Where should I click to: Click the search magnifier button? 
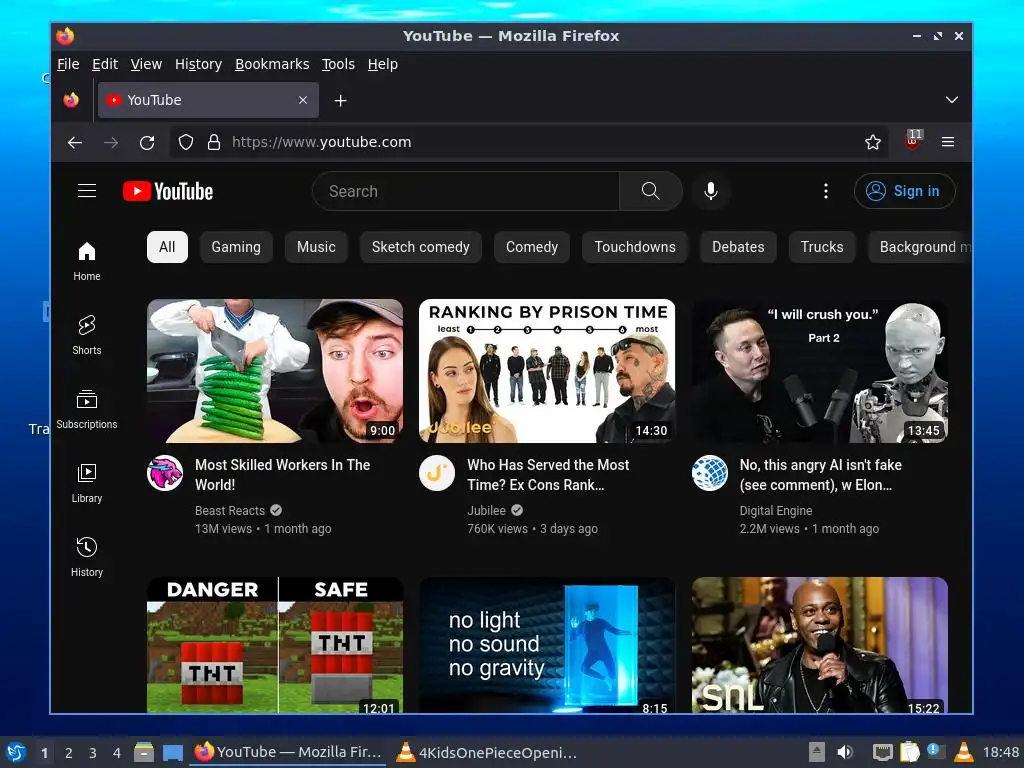coord(650,191)
